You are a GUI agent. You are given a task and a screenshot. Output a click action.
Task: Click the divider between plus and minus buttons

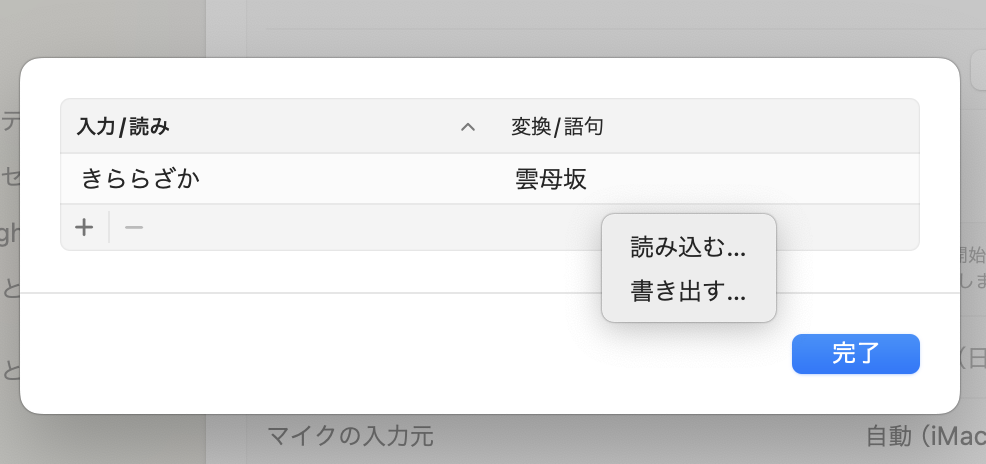[109, 228]
